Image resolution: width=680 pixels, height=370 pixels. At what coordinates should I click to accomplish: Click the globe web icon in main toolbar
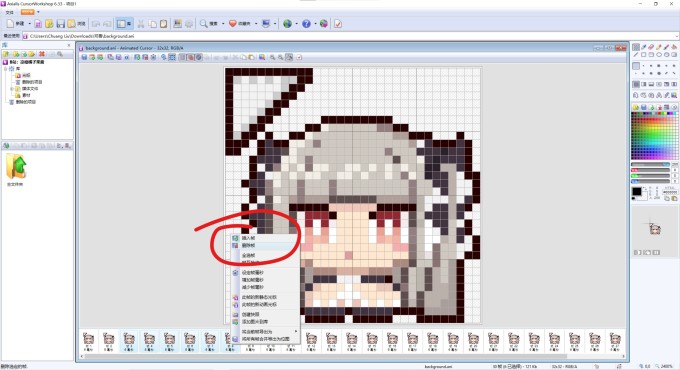tap(287, 24)
